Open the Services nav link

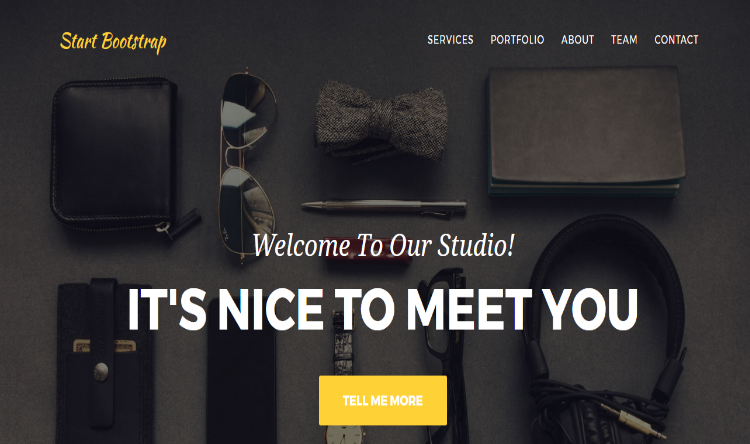450,40
